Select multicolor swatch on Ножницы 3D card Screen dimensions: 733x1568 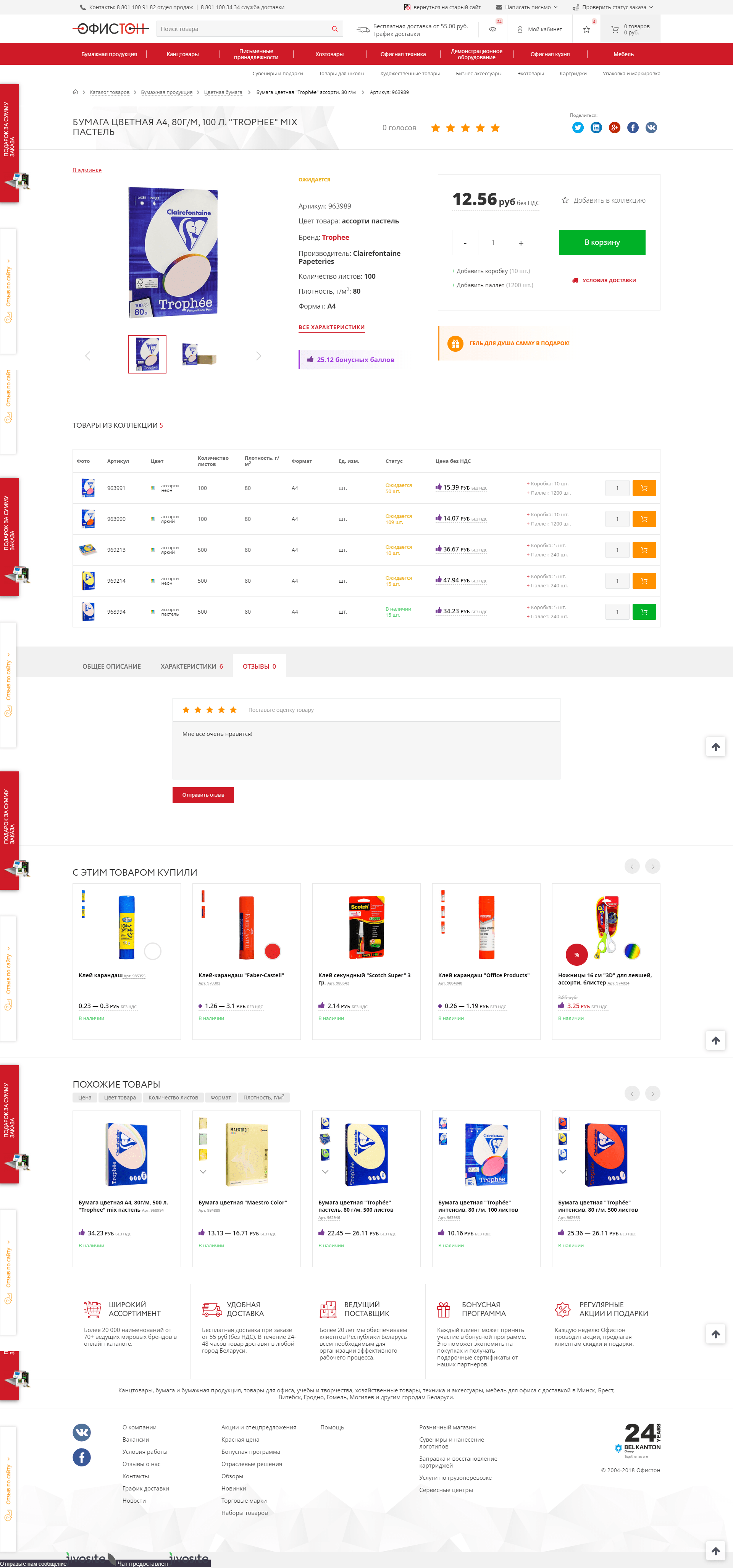(632, 951)
